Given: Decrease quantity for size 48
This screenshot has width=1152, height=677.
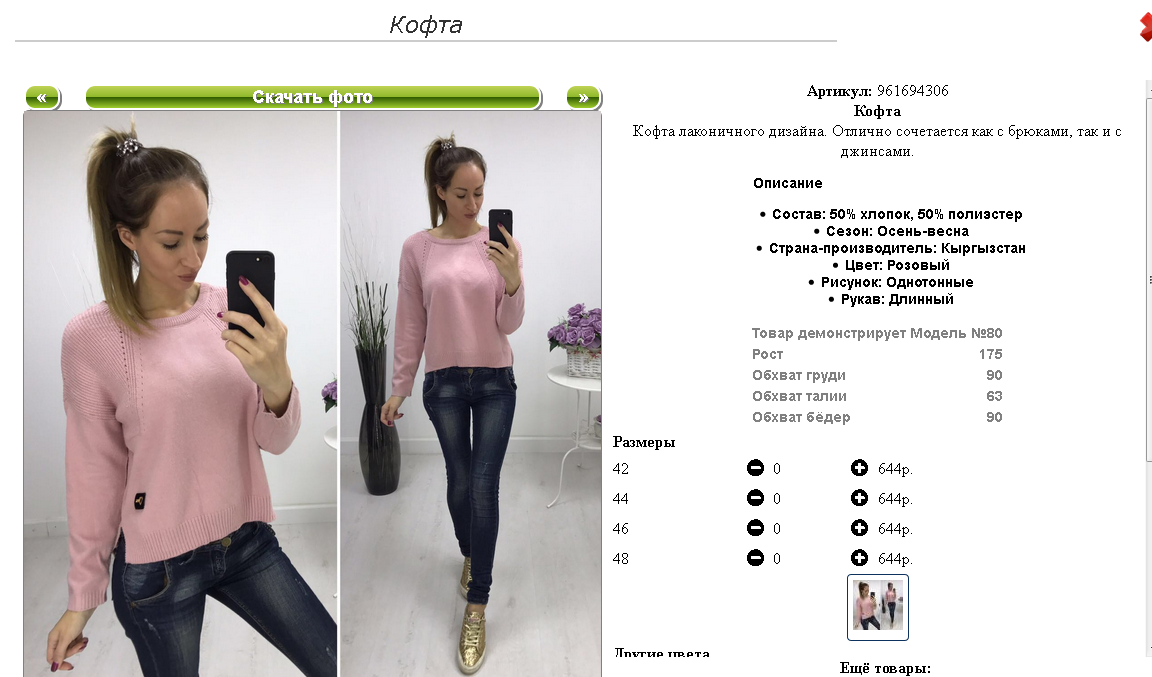Looking at the screenshot, I should (x=755, y=558).
